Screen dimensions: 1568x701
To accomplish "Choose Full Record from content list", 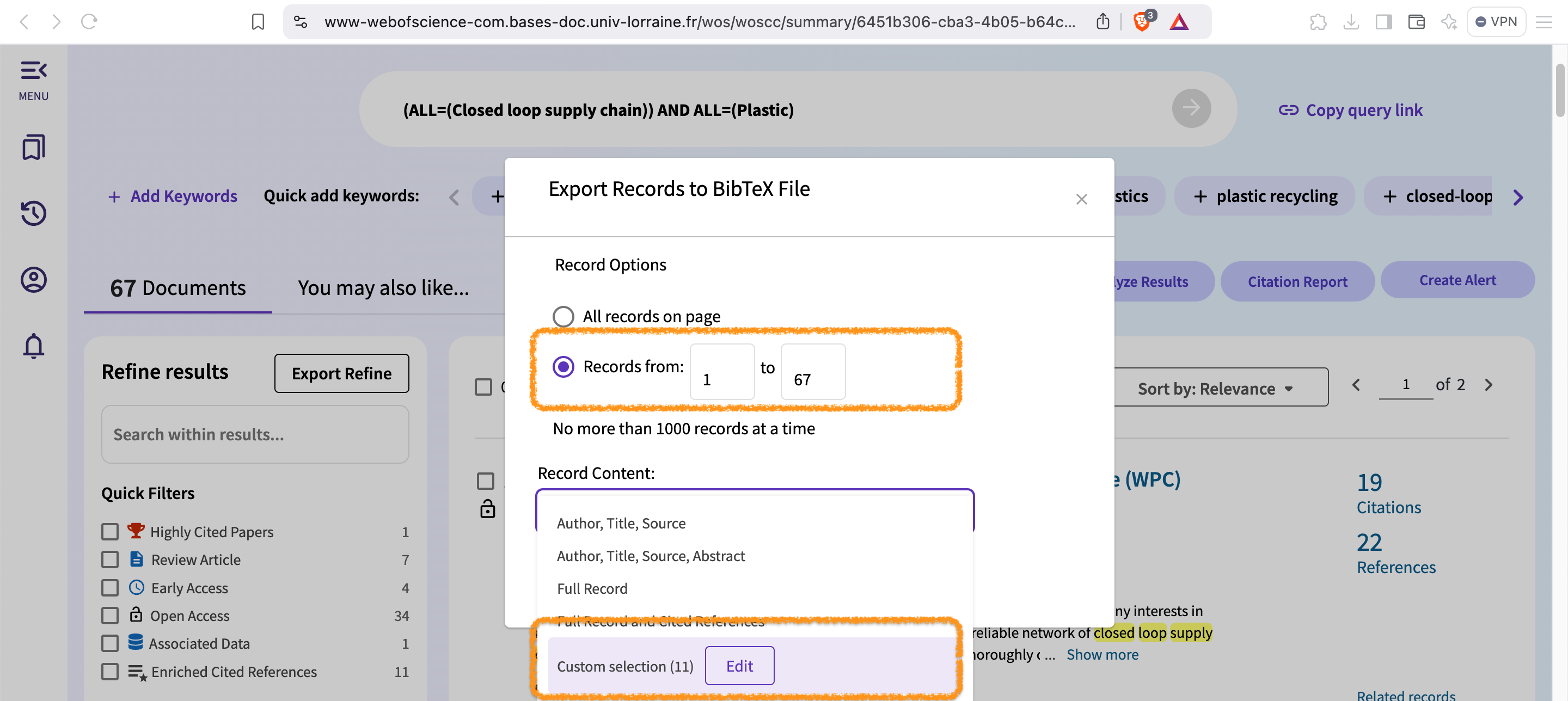I will (x=592, y=588).
